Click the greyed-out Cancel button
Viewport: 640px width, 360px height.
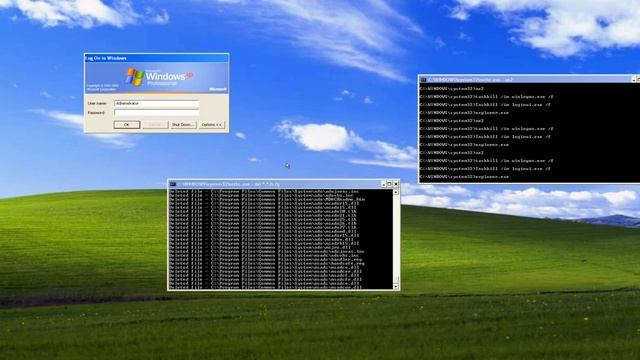tap(155, 124)
